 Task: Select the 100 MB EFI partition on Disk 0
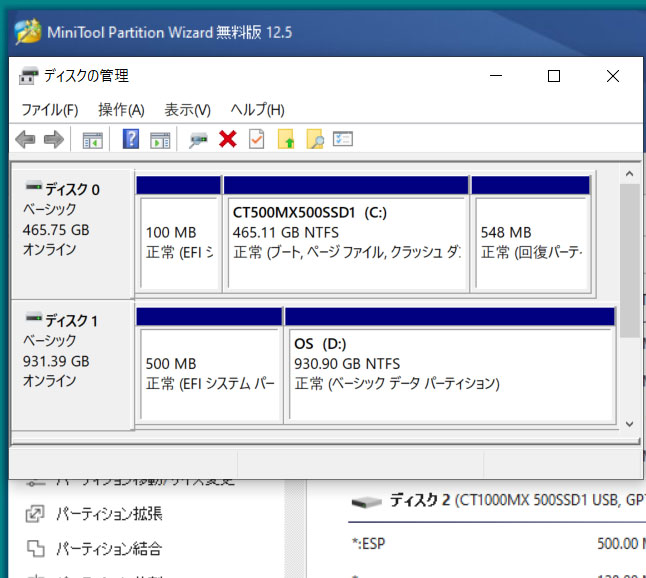click(x=178, y=234)
